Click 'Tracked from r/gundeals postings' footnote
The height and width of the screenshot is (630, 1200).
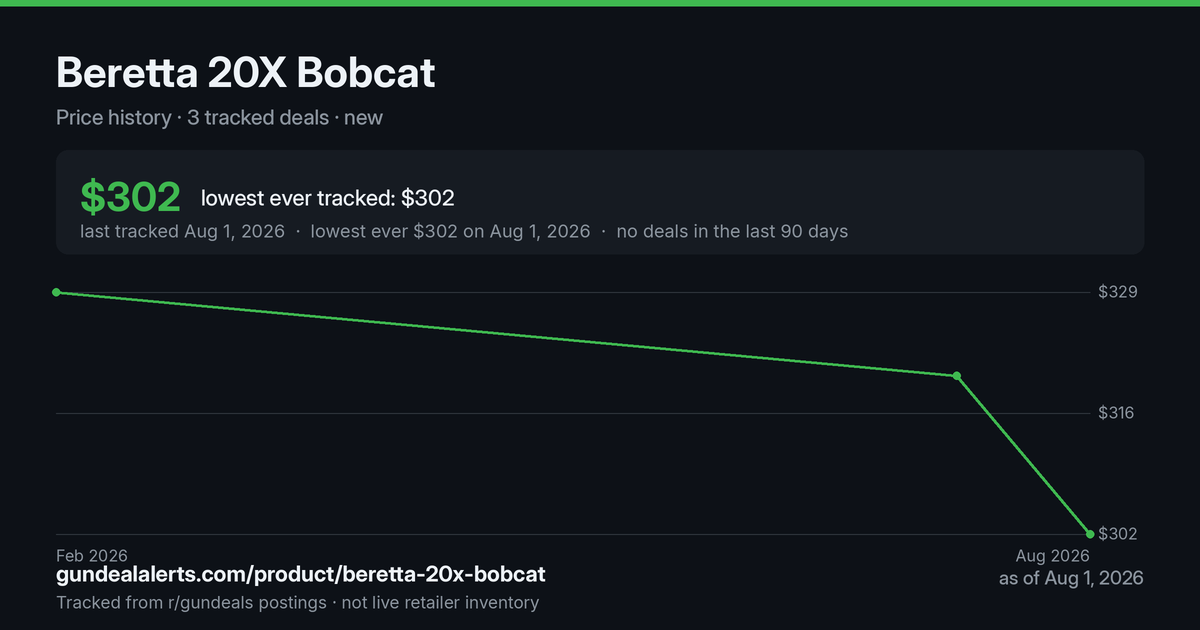click(190, 602)
